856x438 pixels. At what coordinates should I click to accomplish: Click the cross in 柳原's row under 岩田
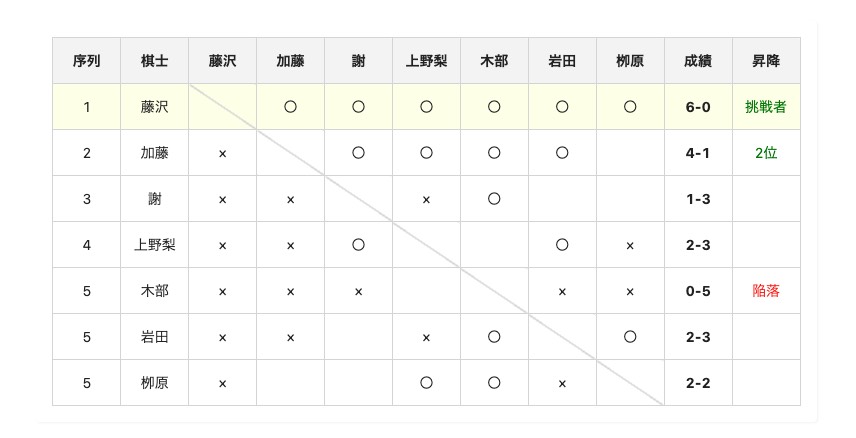tap(562, 383)
